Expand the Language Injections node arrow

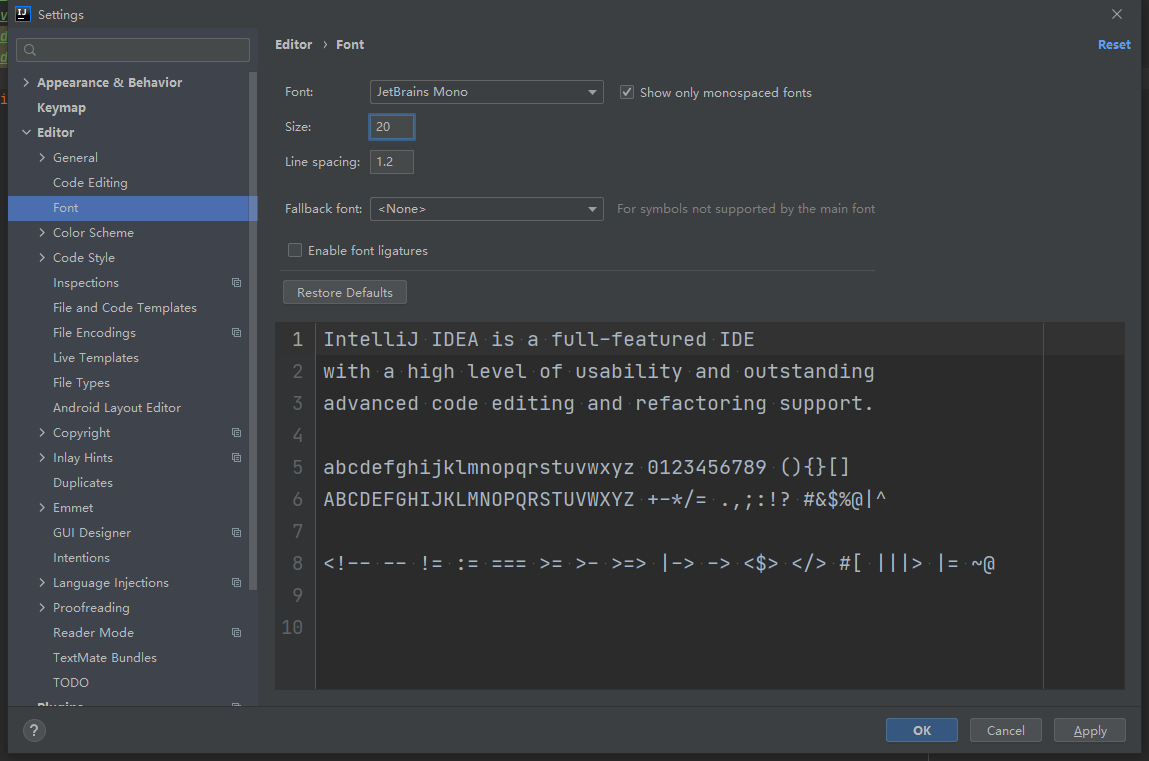tap(42, 583)
